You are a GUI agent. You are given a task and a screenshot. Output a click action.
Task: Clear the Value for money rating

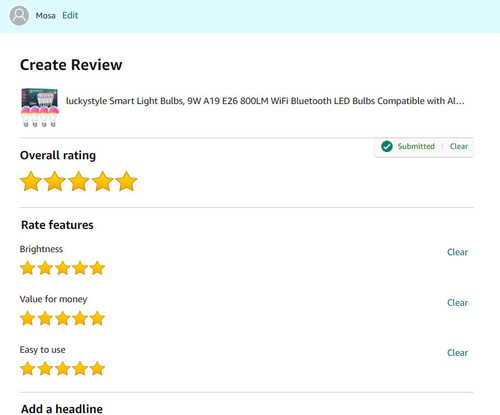(x=457, y=303)
